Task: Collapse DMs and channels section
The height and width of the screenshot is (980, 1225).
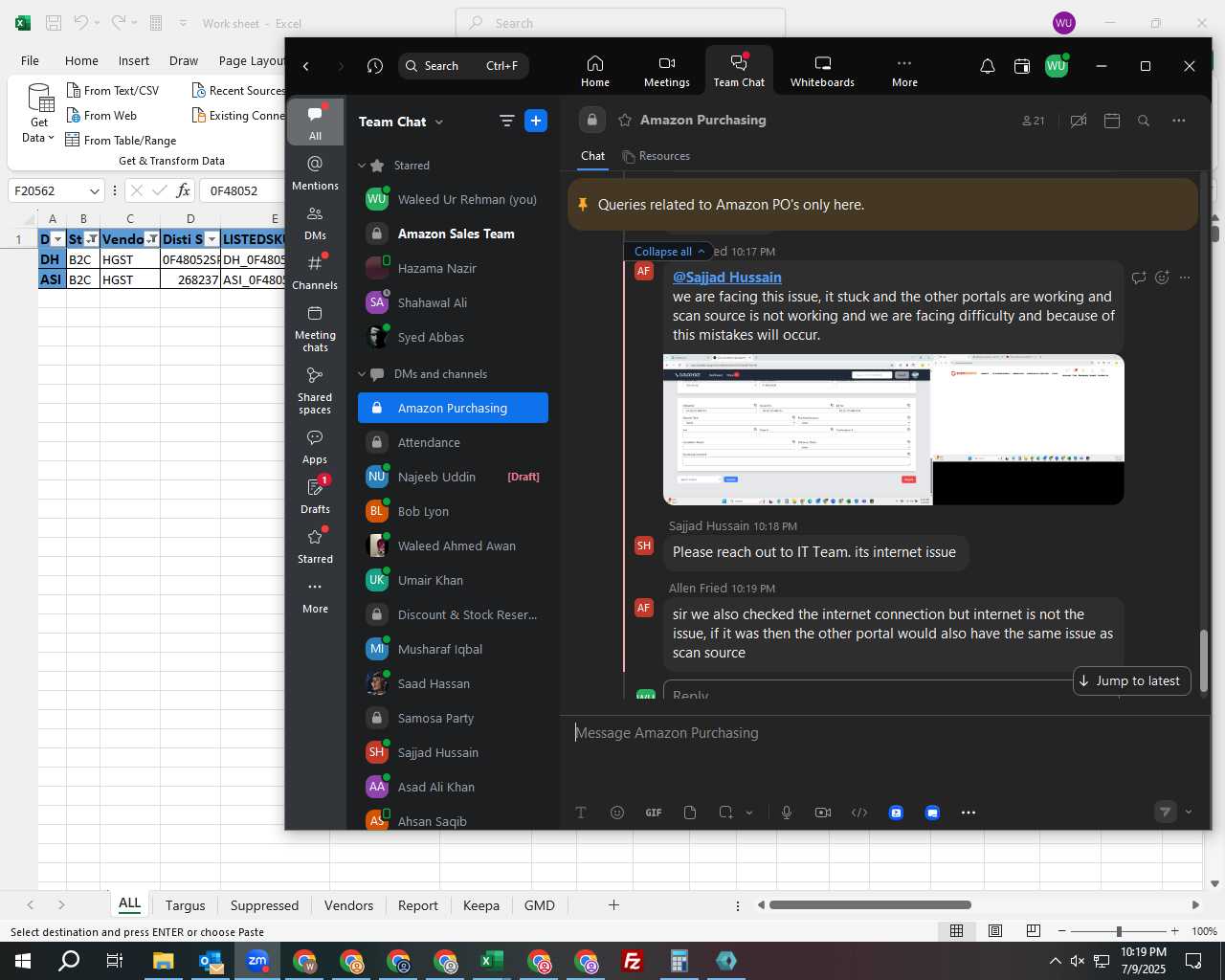Action: pos(362,374)
